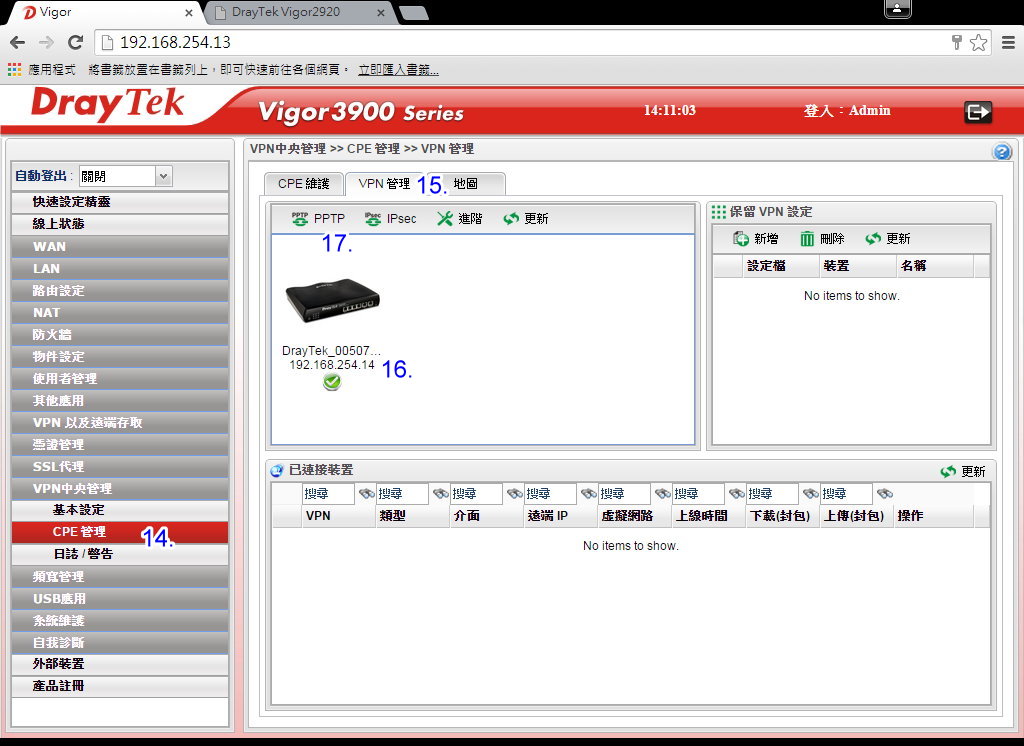
Task: Expand the LAN menu section
Action: point(120,268)
